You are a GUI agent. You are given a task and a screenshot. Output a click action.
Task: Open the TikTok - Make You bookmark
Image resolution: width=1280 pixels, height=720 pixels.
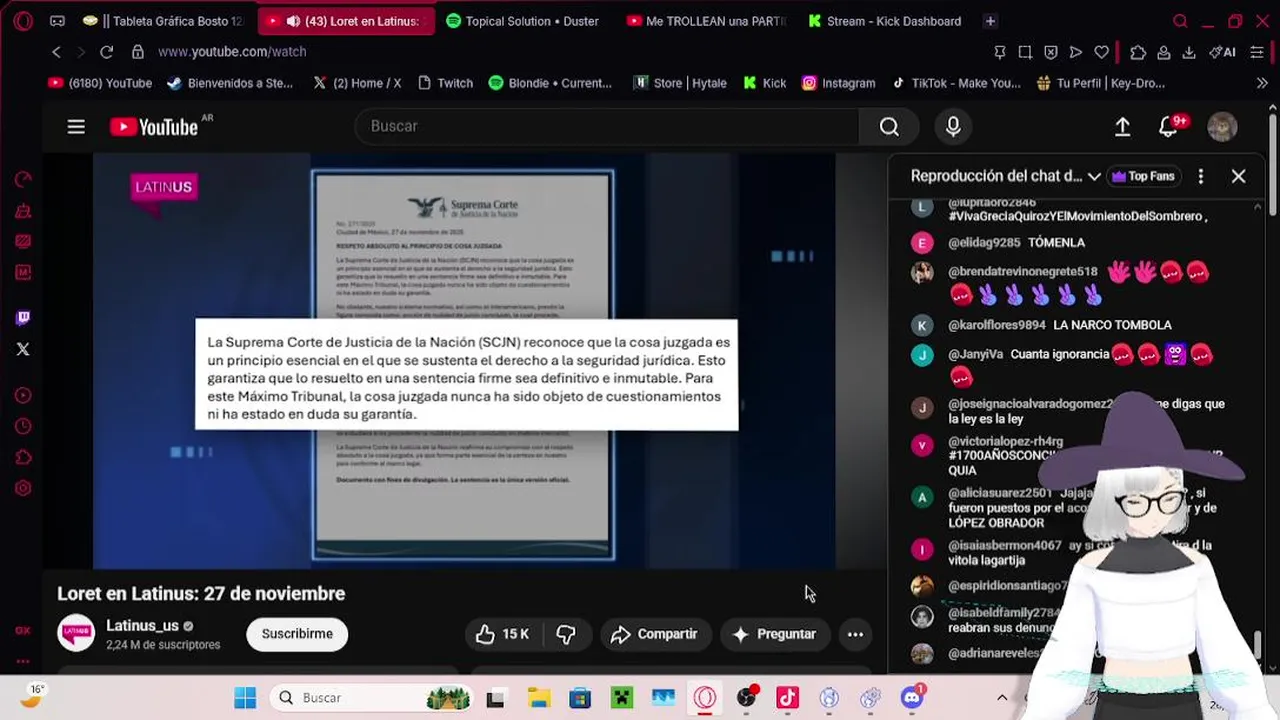[956, 83]
